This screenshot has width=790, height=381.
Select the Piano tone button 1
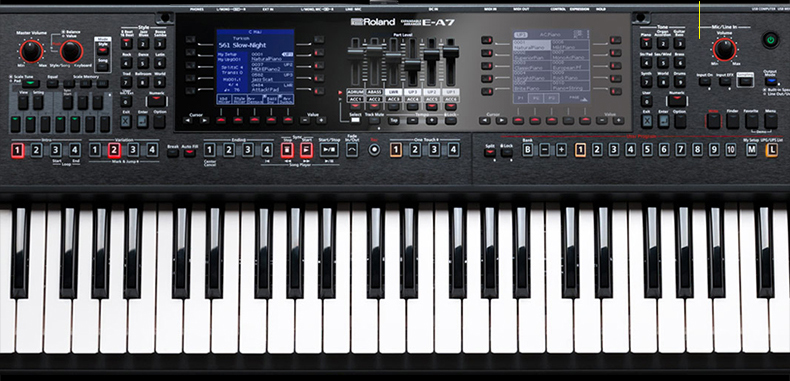[646, 43]
